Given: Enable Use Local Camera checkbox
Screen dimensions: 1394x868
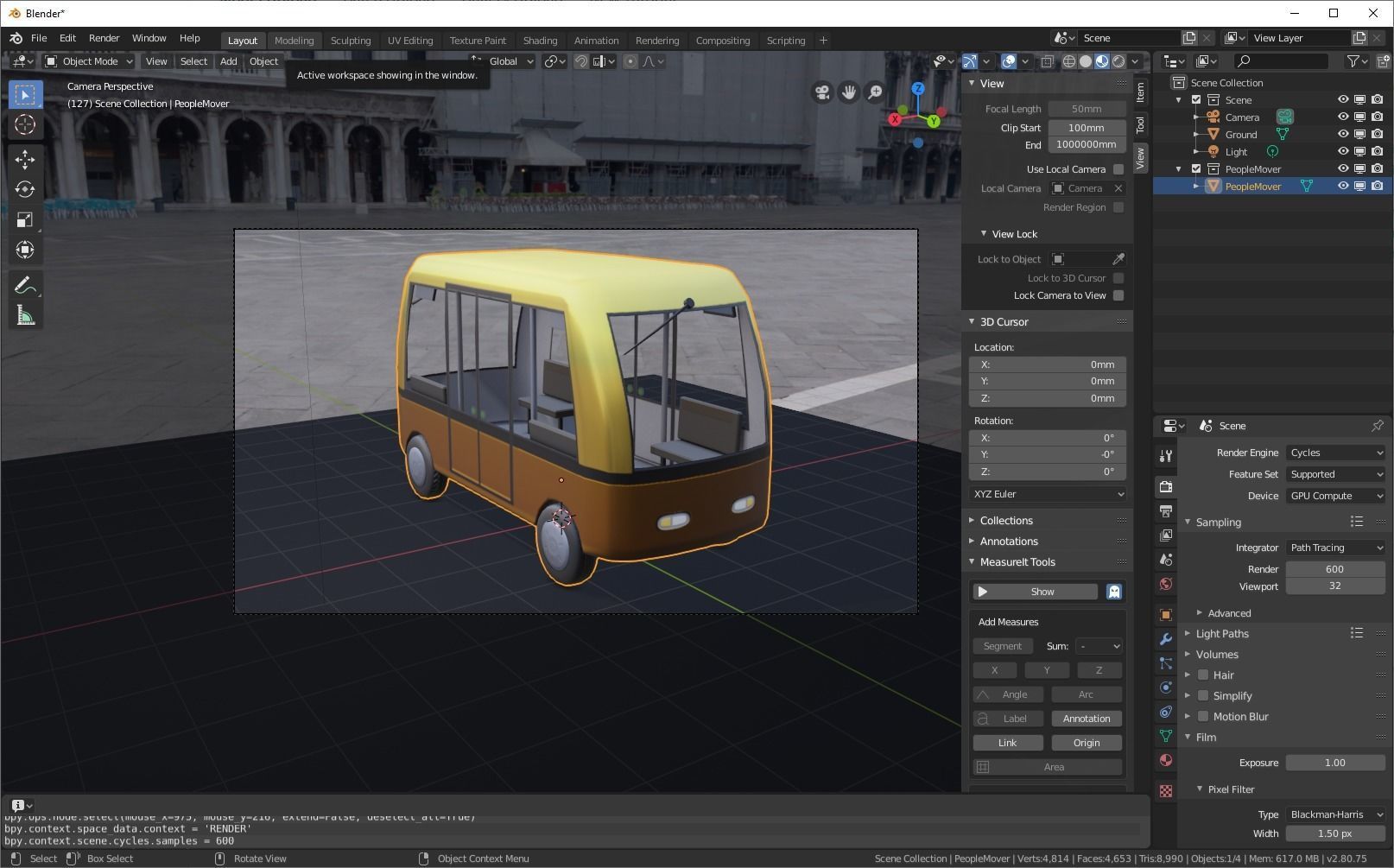Looking at the screenshot, I should coord(1118,169).
